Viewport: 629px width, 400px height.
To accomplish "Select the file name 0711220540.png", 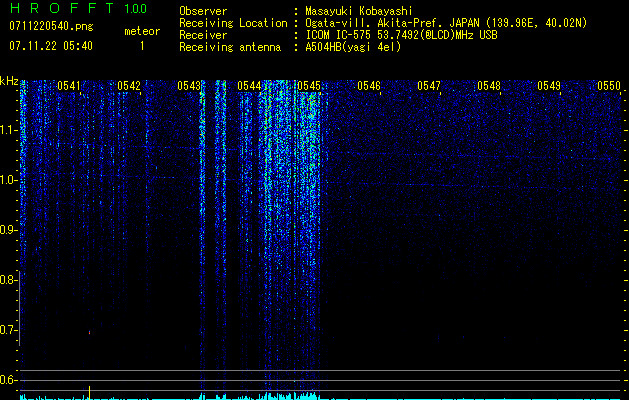I will tap(51, 26).
